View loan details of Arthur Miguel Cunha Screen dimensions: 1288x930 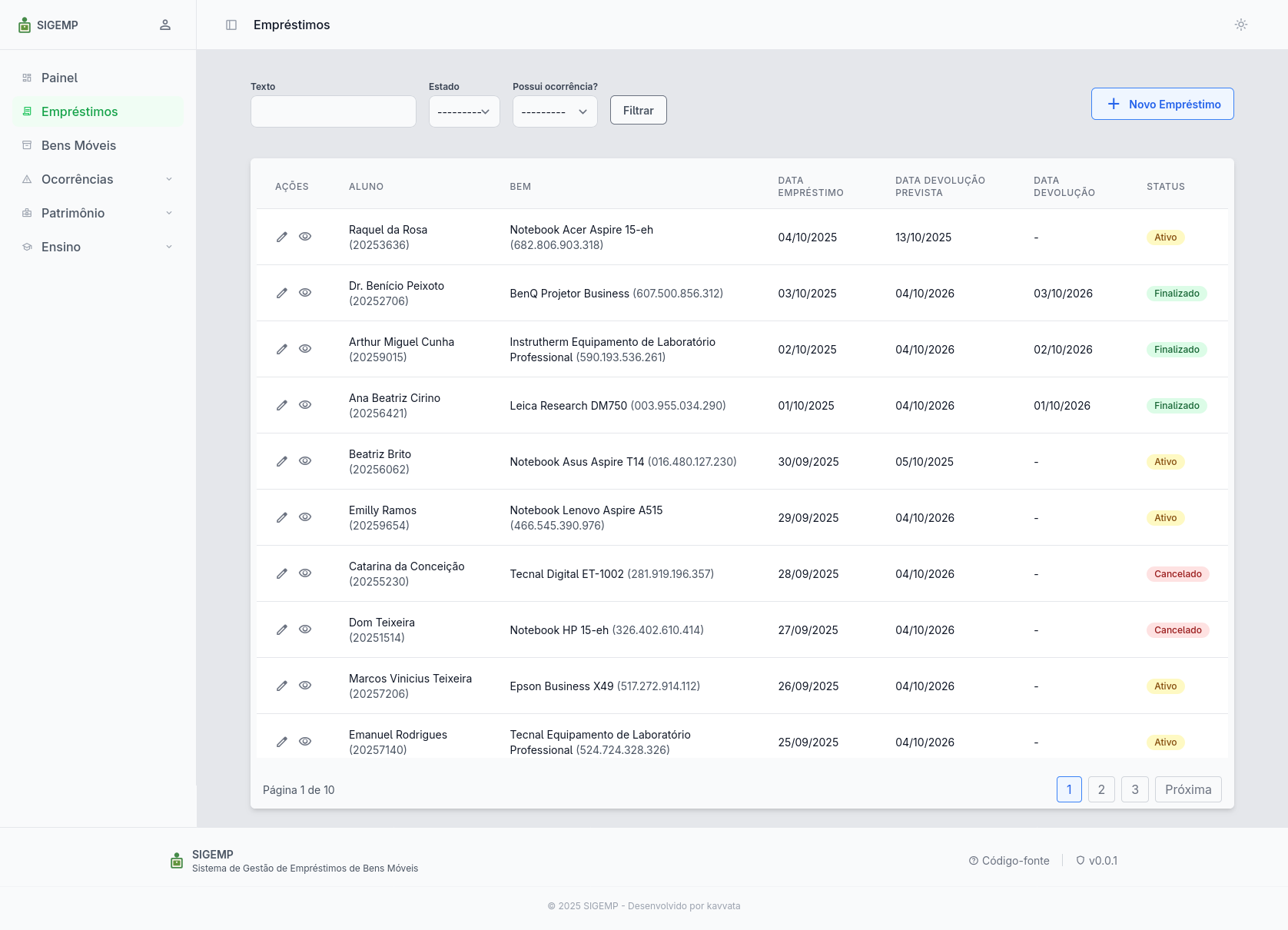[305, 349]
